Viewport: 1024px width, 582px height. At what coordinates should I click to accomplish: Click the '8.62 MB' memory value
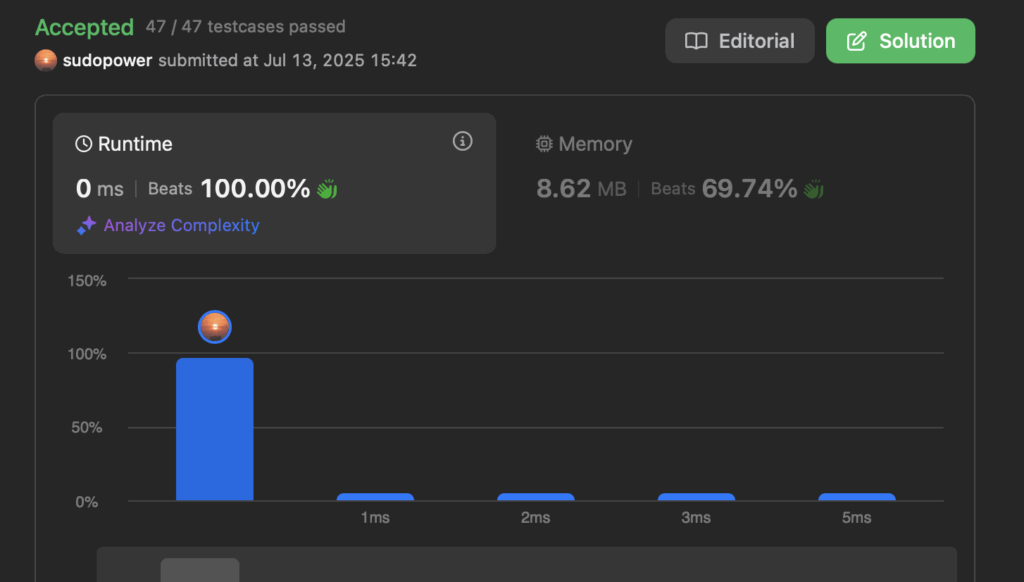tap(581, 189)
